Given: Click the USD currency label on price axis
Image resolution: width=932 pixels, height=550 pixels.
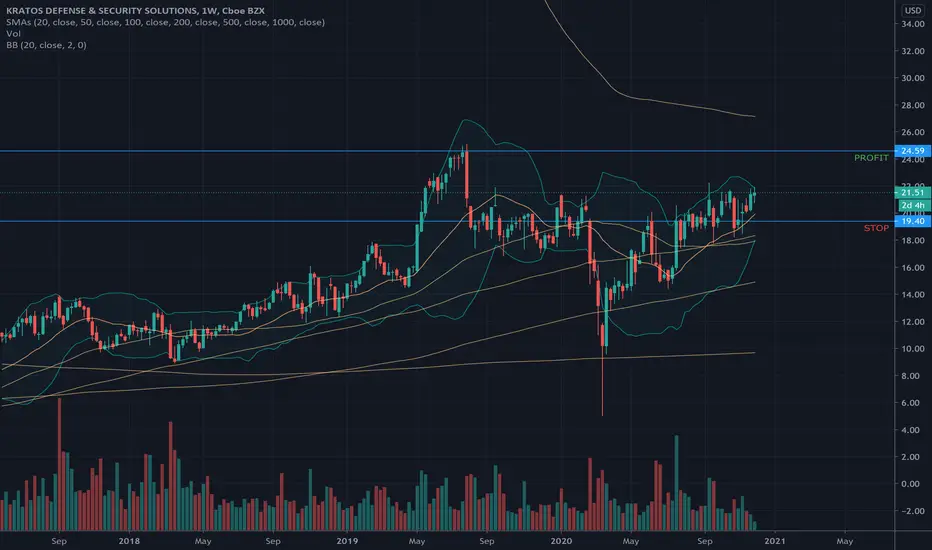Looking at the screenshot, I should coord(913,10).
